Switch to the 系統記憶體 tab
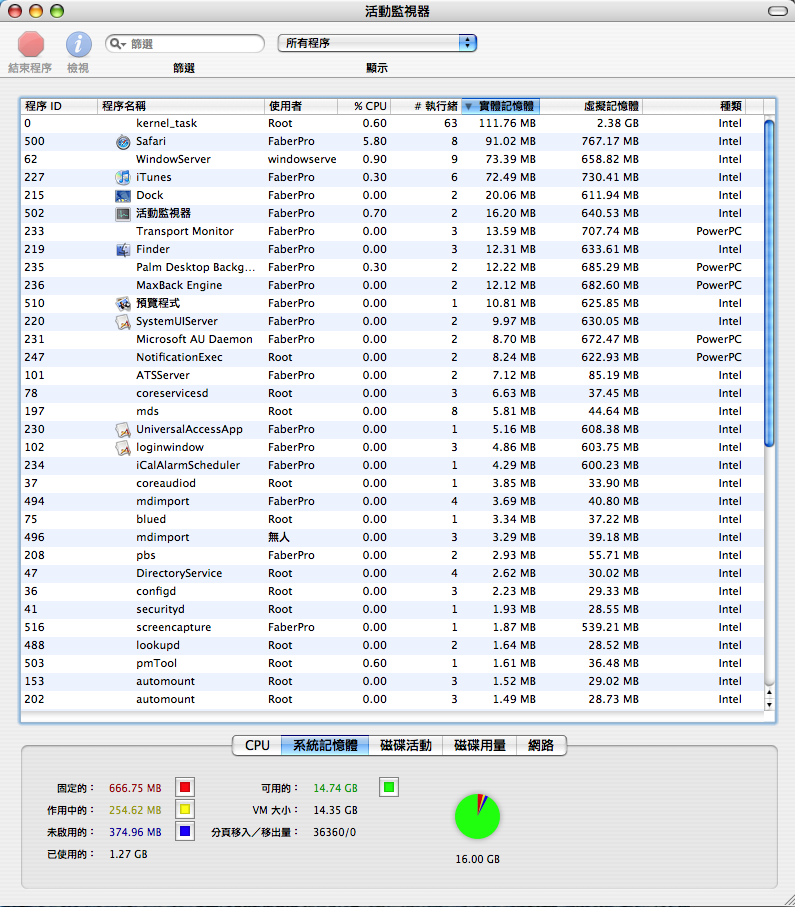 [325, 745]
